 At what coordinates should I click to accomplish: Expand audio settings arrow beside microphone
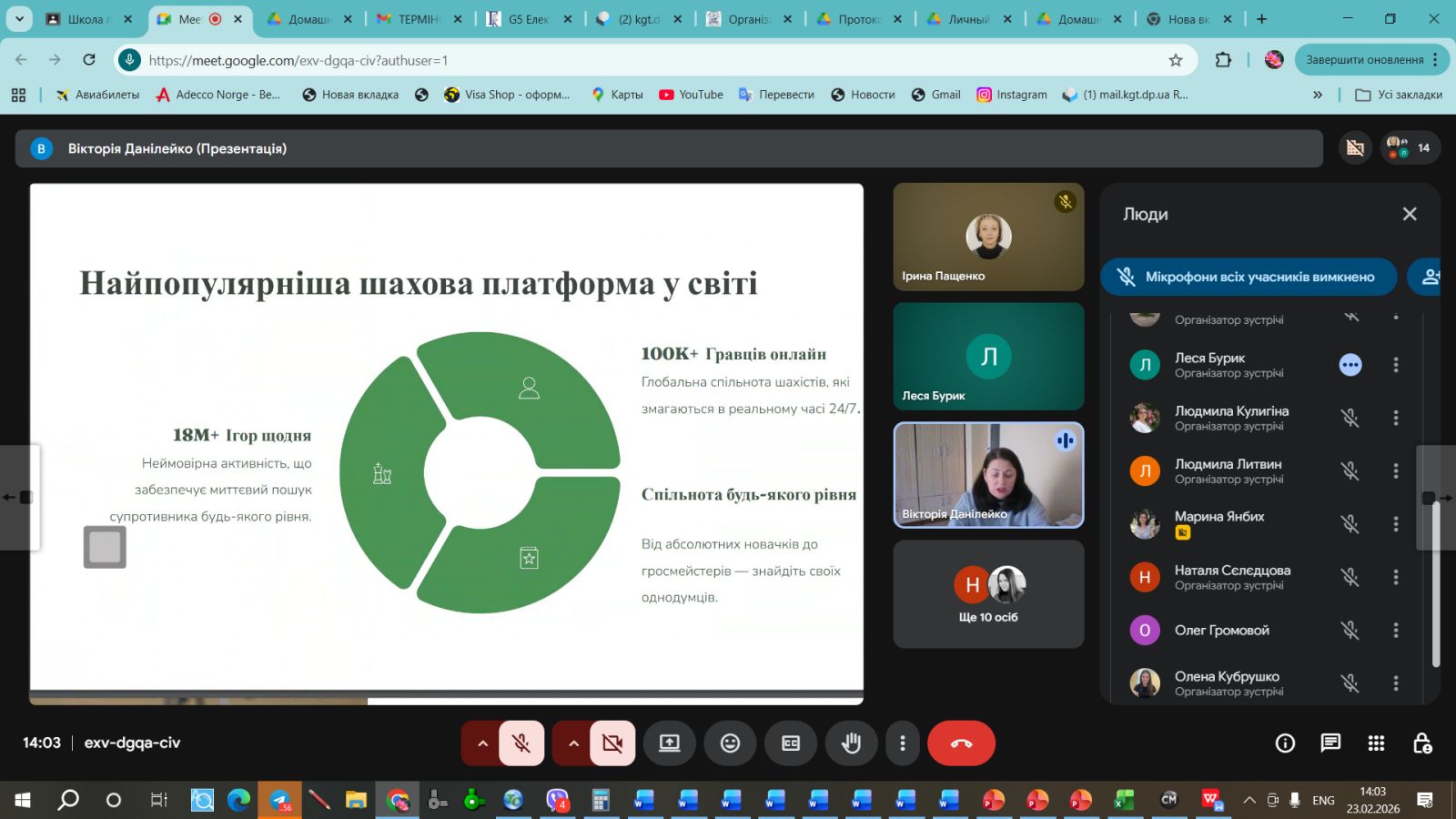click(482, 743)
